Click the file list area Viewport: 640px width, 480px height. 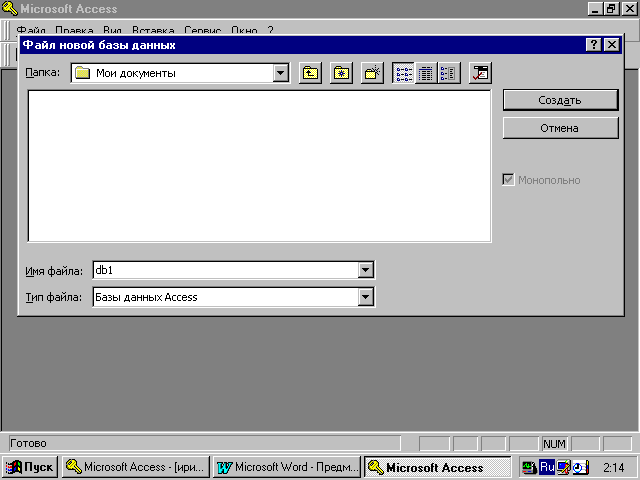tap(260, 166)
